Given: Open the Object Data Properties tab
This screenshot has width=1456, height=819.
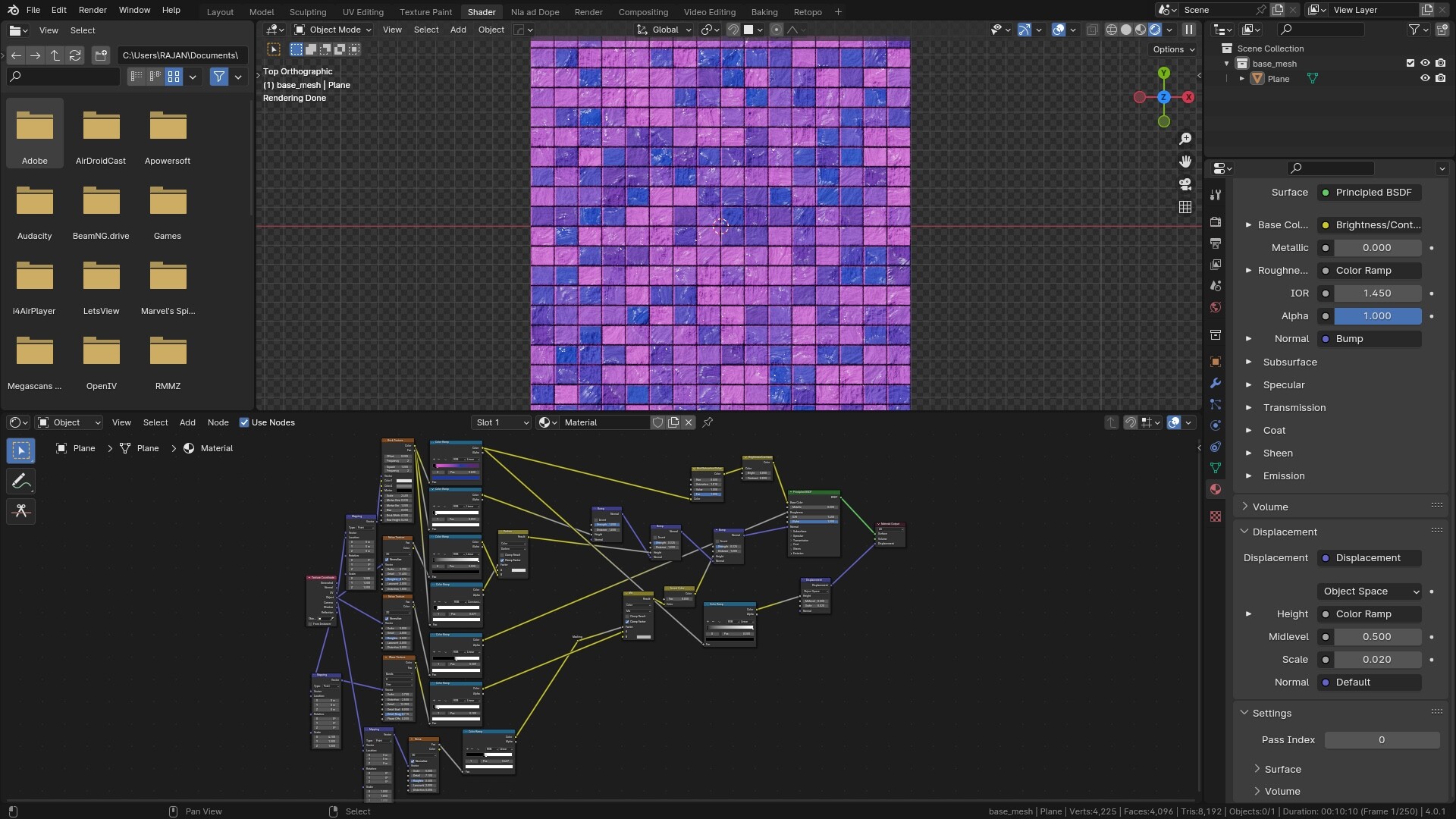Looking at the screenshot, I should [1216, 468].
